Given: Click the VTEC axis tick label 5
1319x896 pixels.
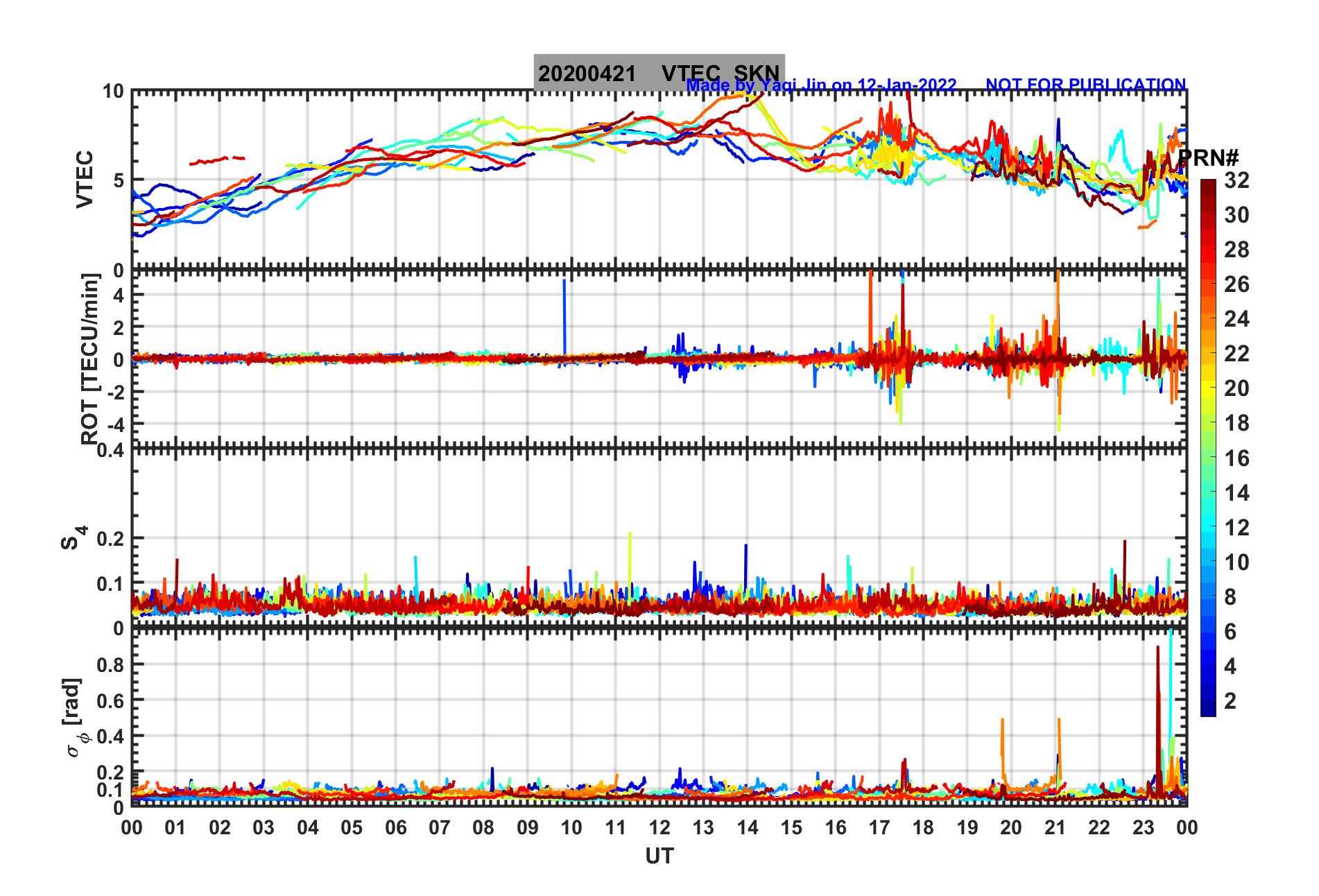Looking at the screenshot, I should tap(119, 180).
